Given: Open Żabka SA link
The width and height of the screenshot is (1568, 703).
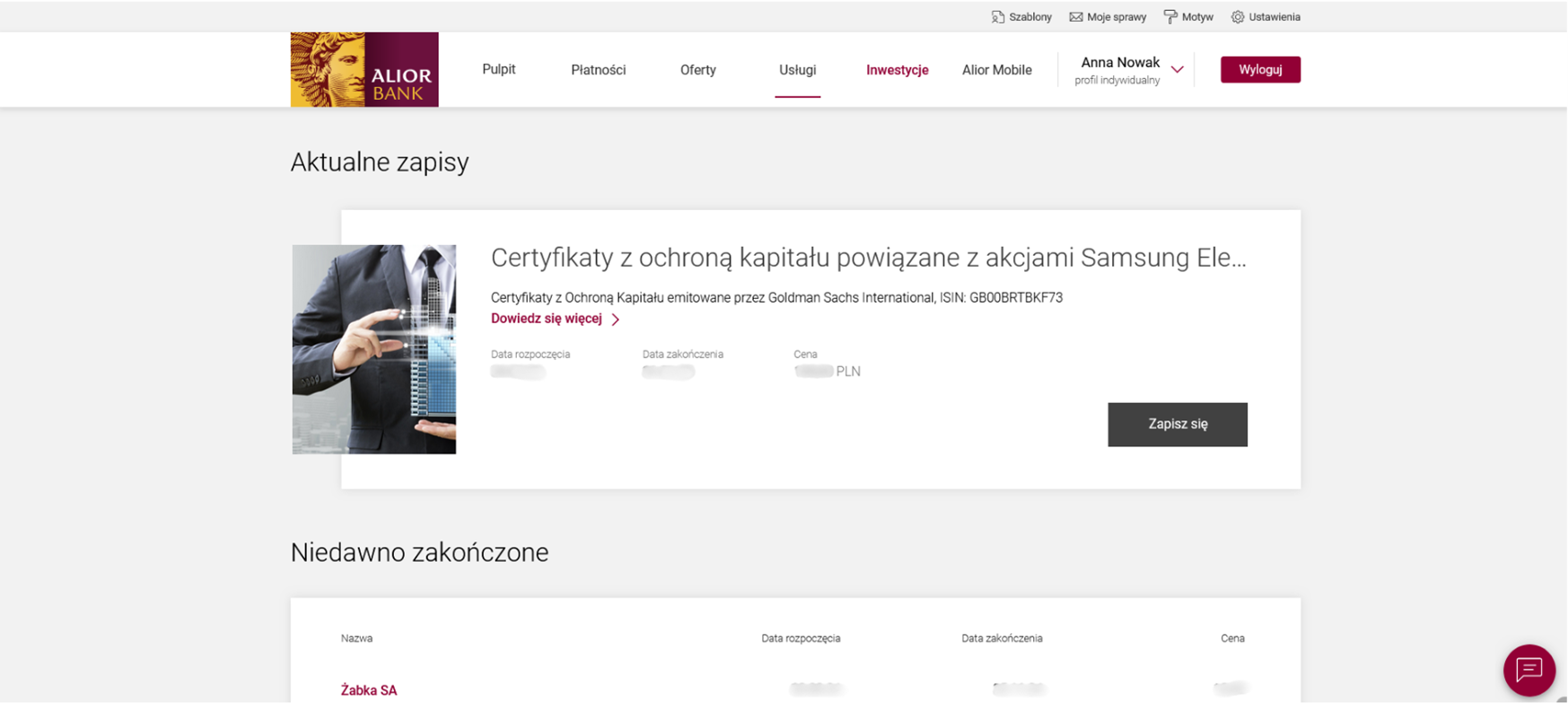Looking at the screenshot, I should click(369, 690).
